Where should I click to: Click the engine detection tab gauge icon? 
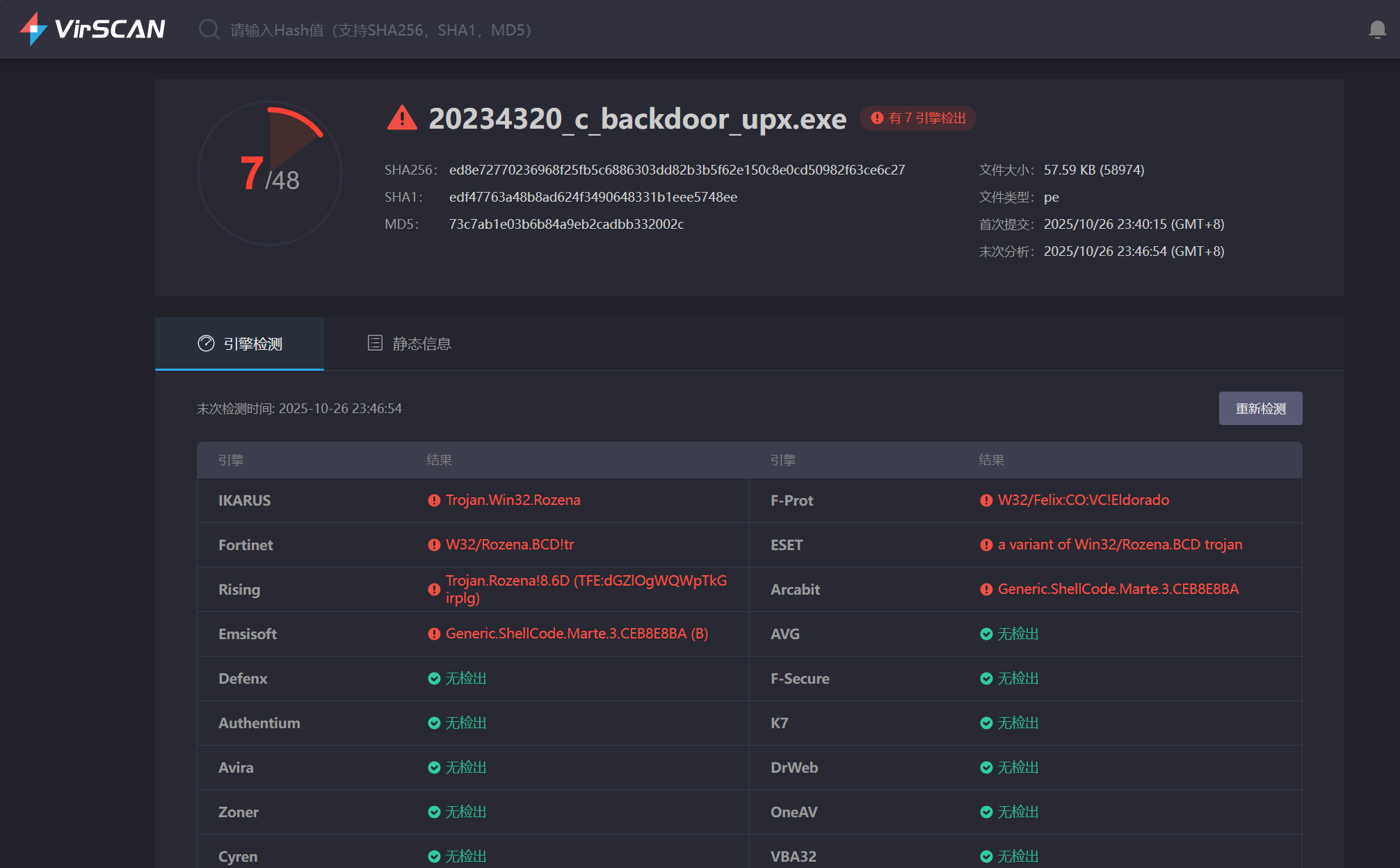(x=206, y=344)
